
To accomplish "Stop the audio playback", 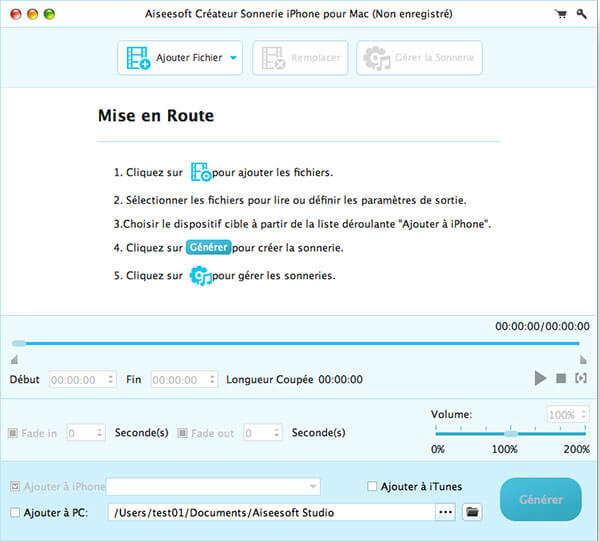I will pyautogui.click(x=561, y=378).
